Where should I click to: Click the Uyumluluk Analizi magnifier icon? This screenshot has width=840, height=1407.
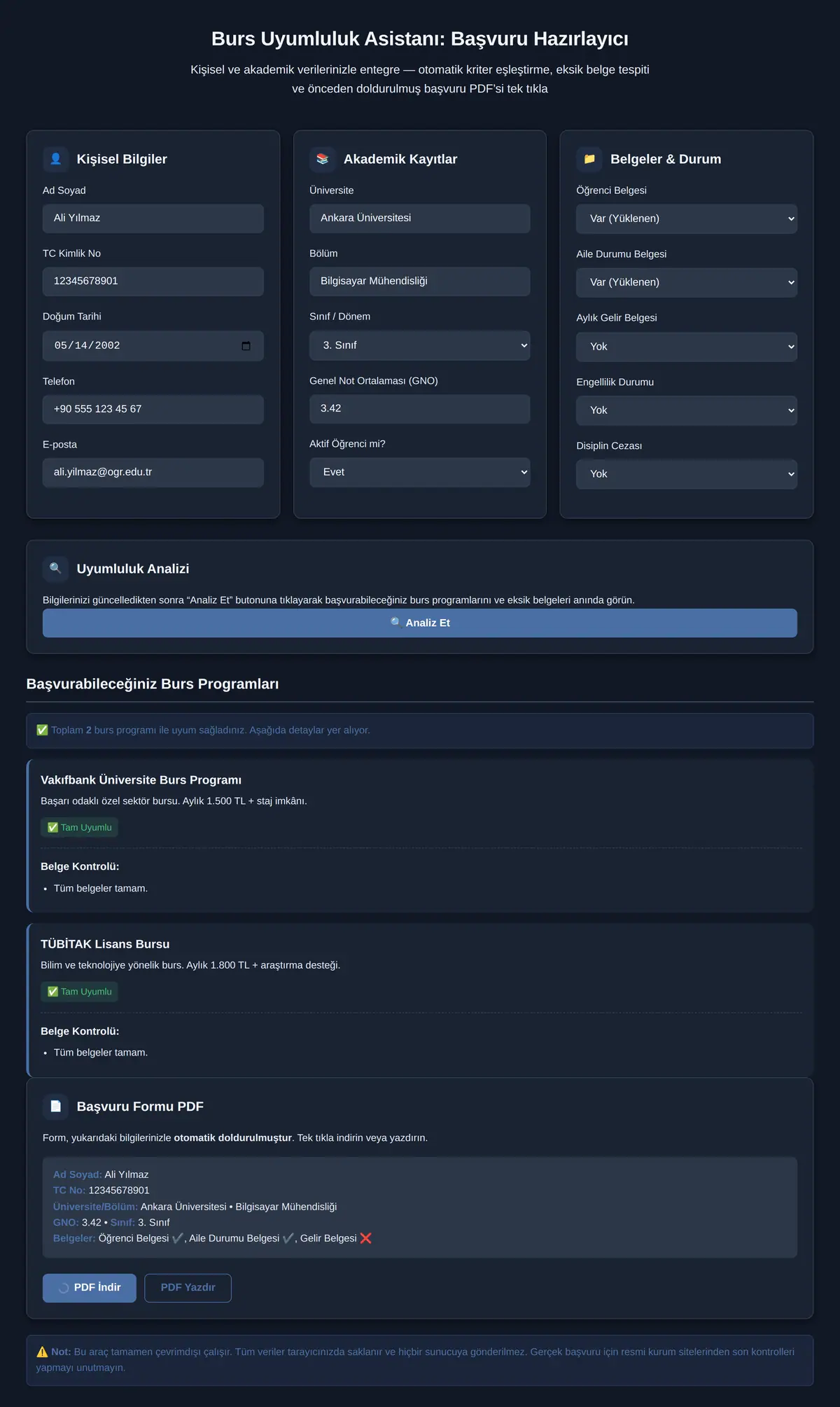coord(56,569)
